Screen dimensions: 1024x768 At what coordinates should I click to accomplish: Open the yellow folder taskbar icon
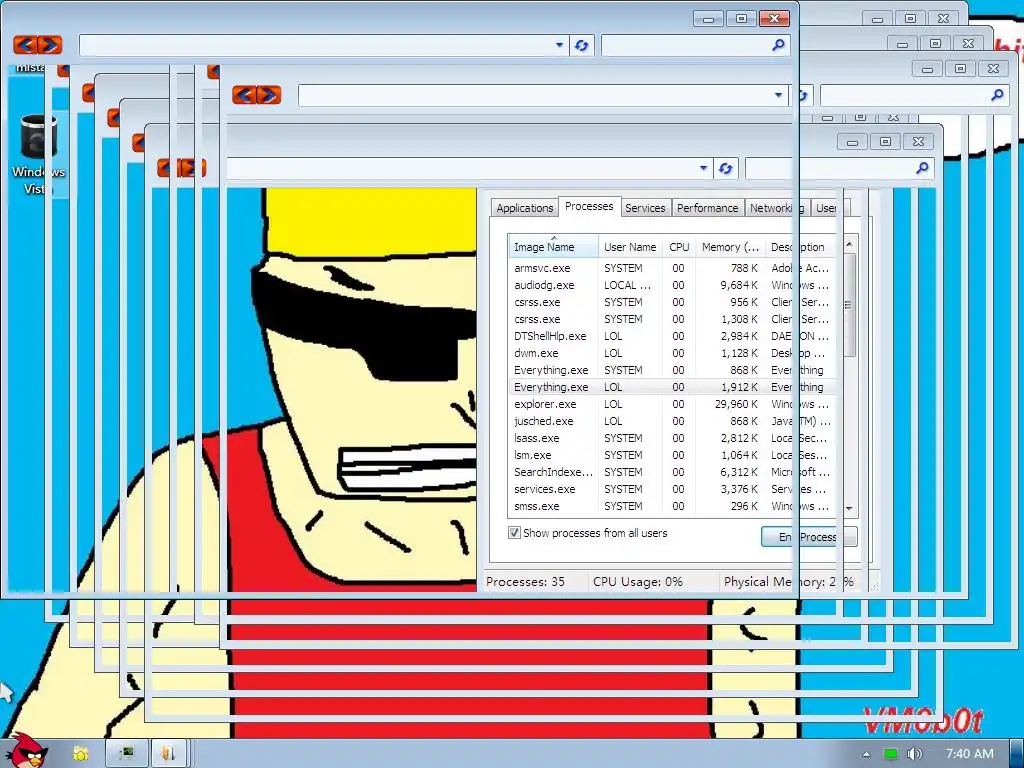(x=80, y=754)
